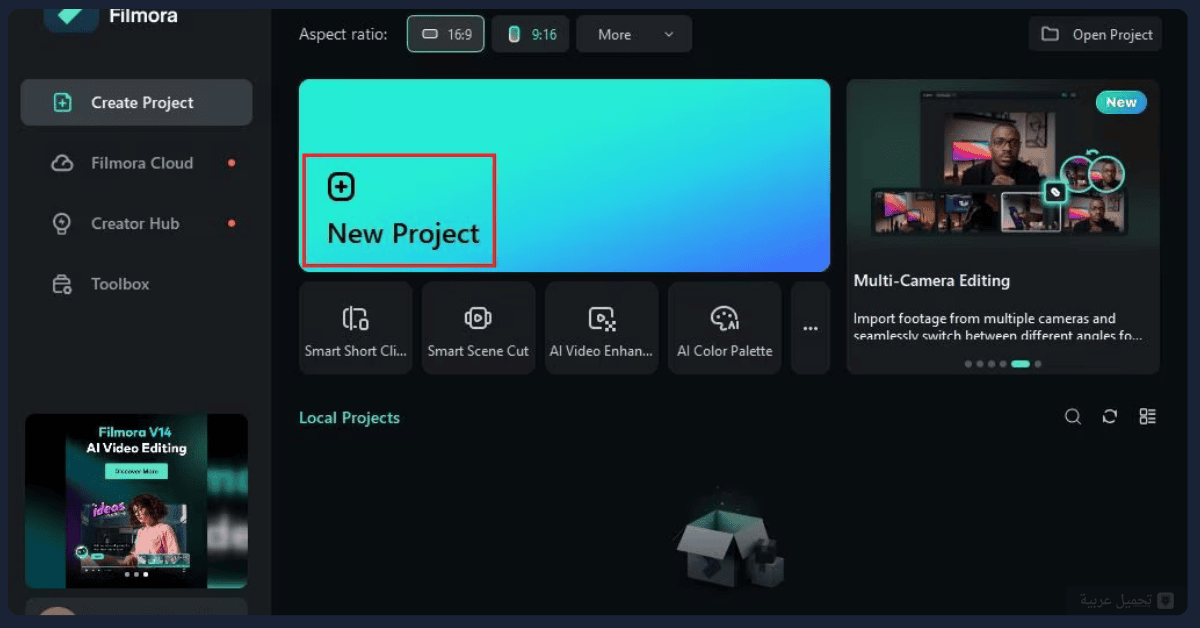Open the AI Video Enhancer tool
The image size is (1200, 628).
tap(601, 328)
